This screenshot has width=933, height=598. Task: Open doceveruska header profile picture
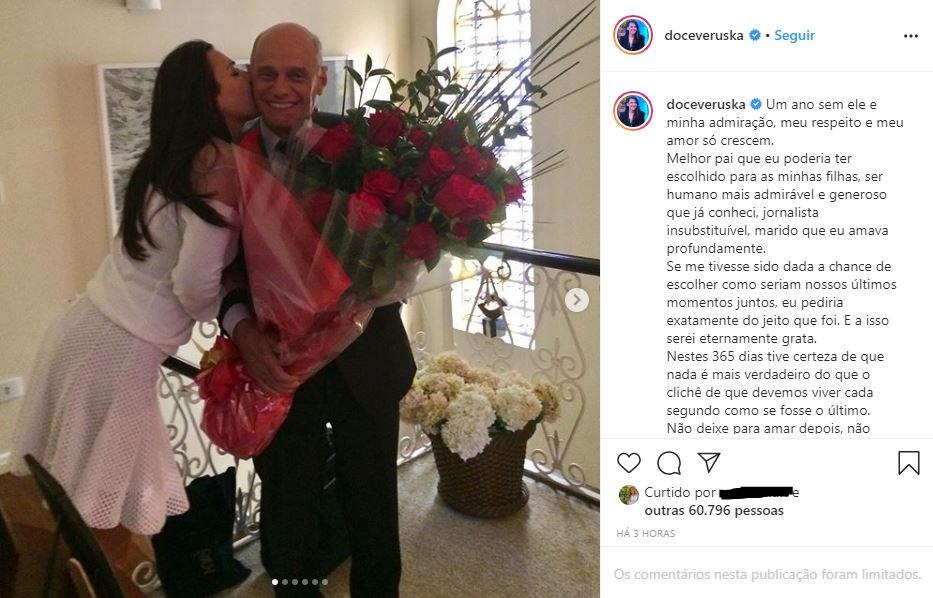(x=633, y=35)
